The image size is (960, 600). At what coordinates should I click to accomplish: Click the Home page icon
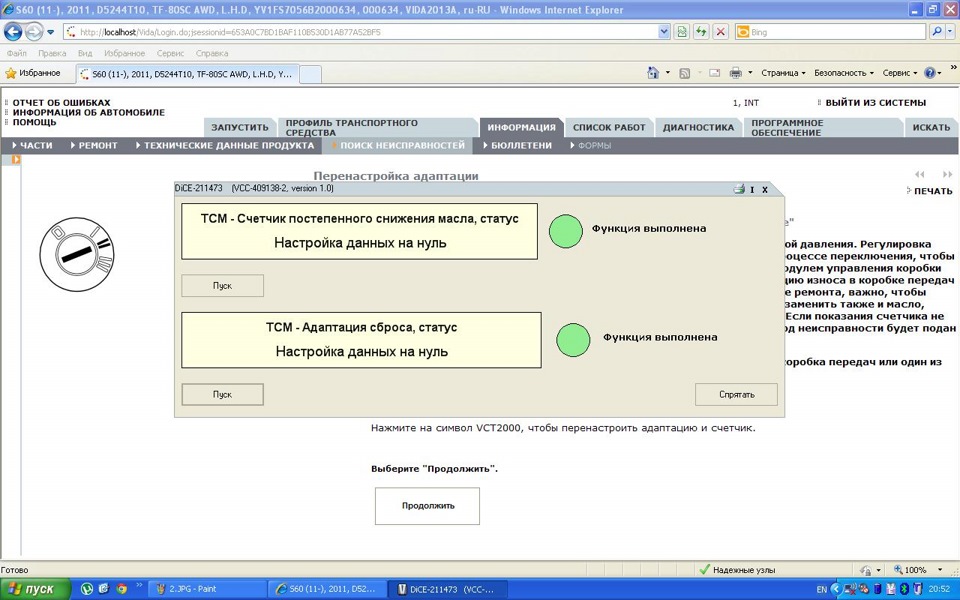tap(653, 73)
